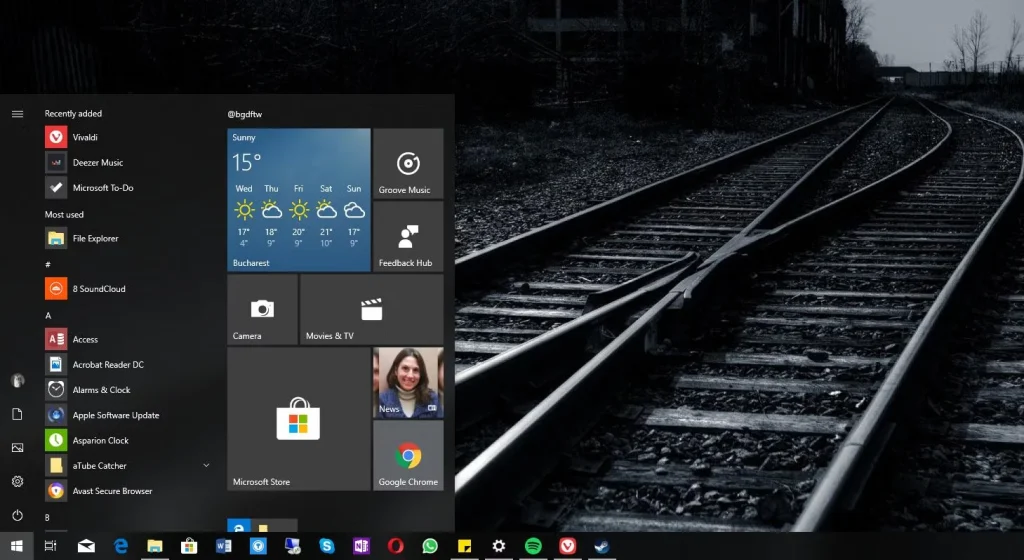Open OneNote from the taskbar
The height and width of the screenshot is (560, 1024).
[x=361, y=546]
